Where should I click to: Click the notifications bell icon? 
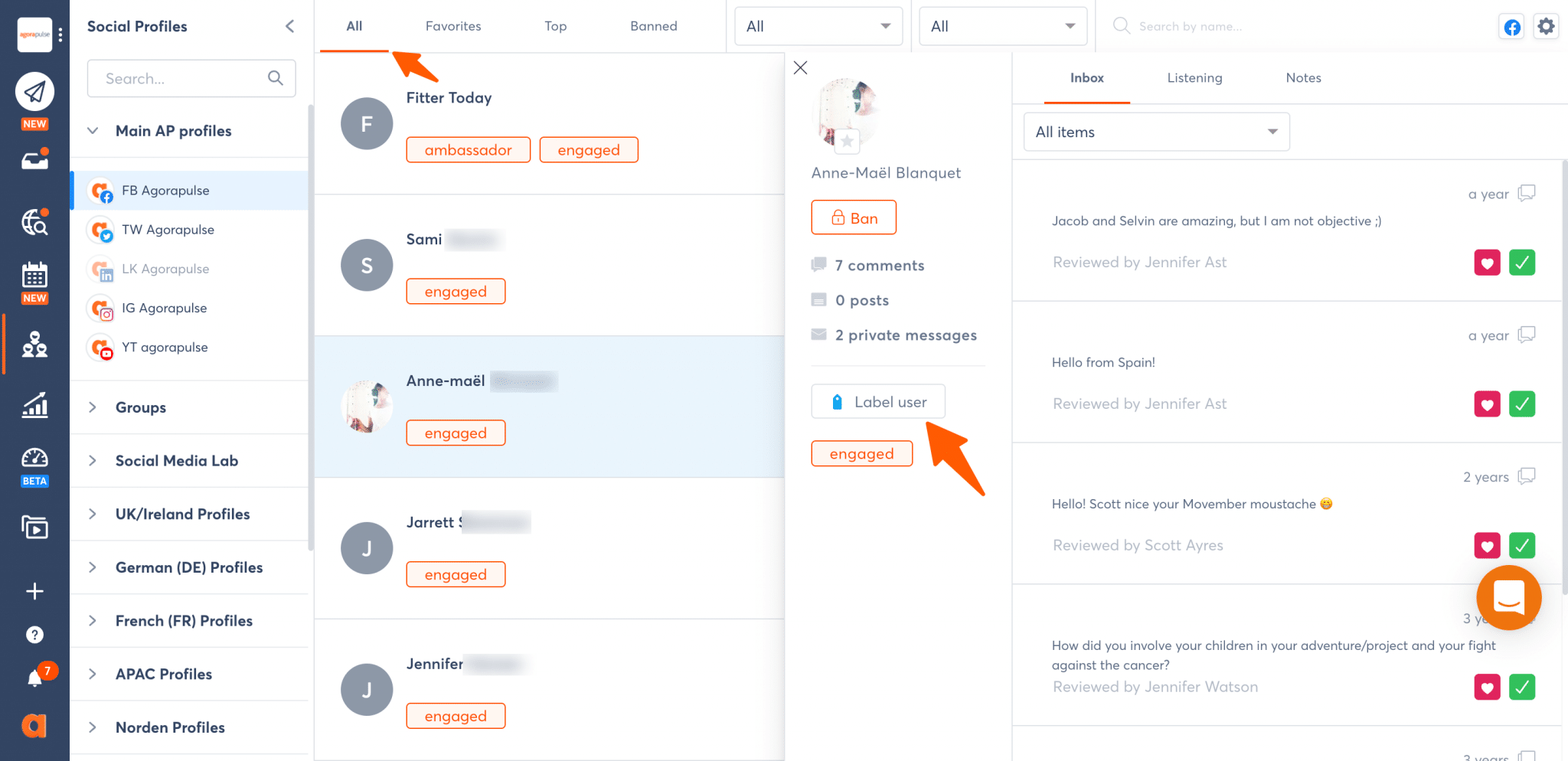pyautogui.click(x=34, y=678)
